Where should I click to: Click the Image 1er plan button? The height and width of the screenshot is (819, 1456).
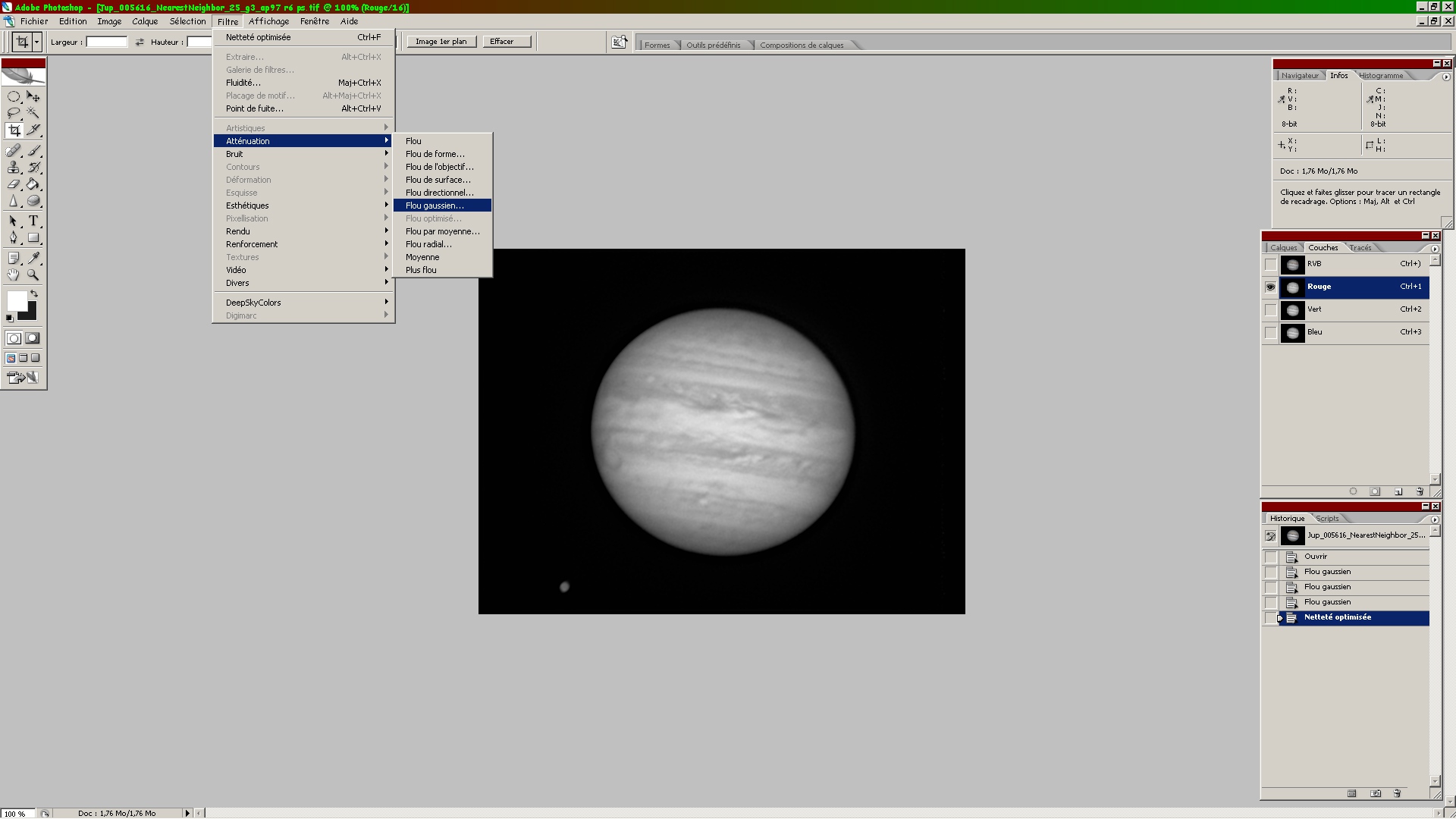441,42
